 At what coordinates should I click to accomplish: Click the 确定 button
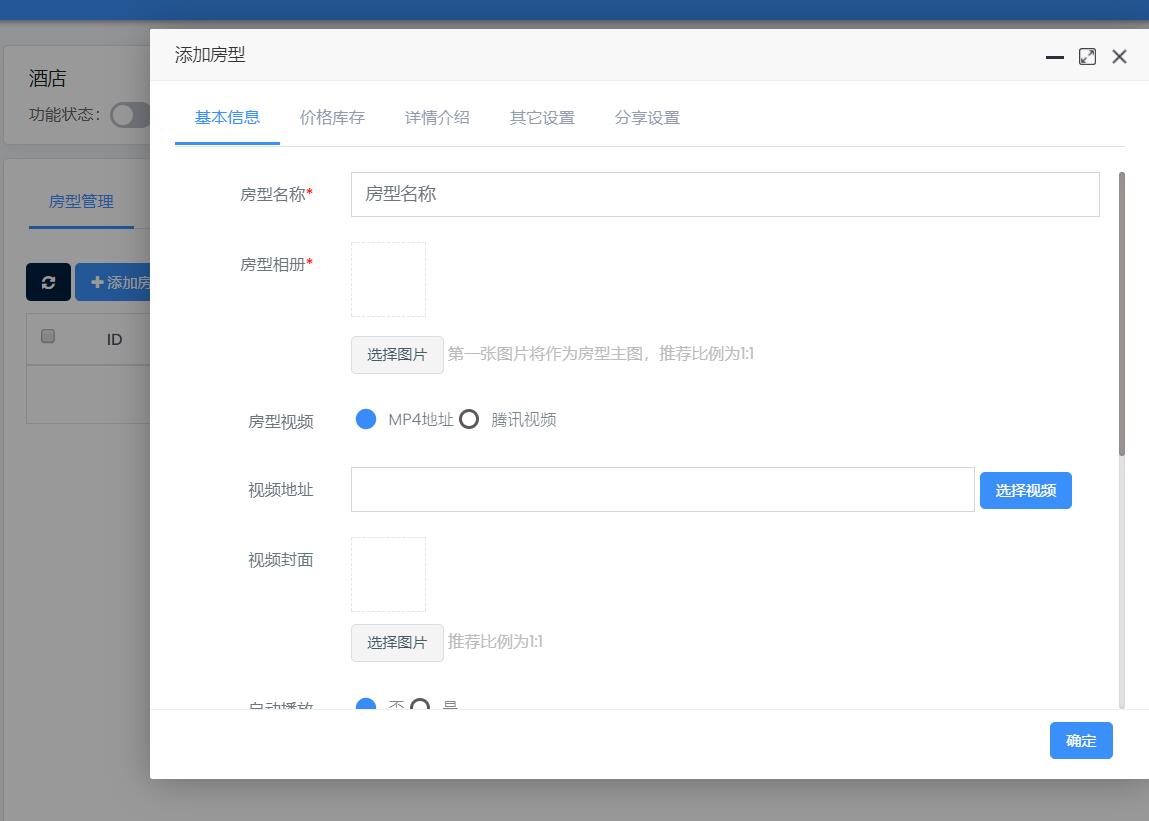pyautogui.click(x=1081, y=740)
